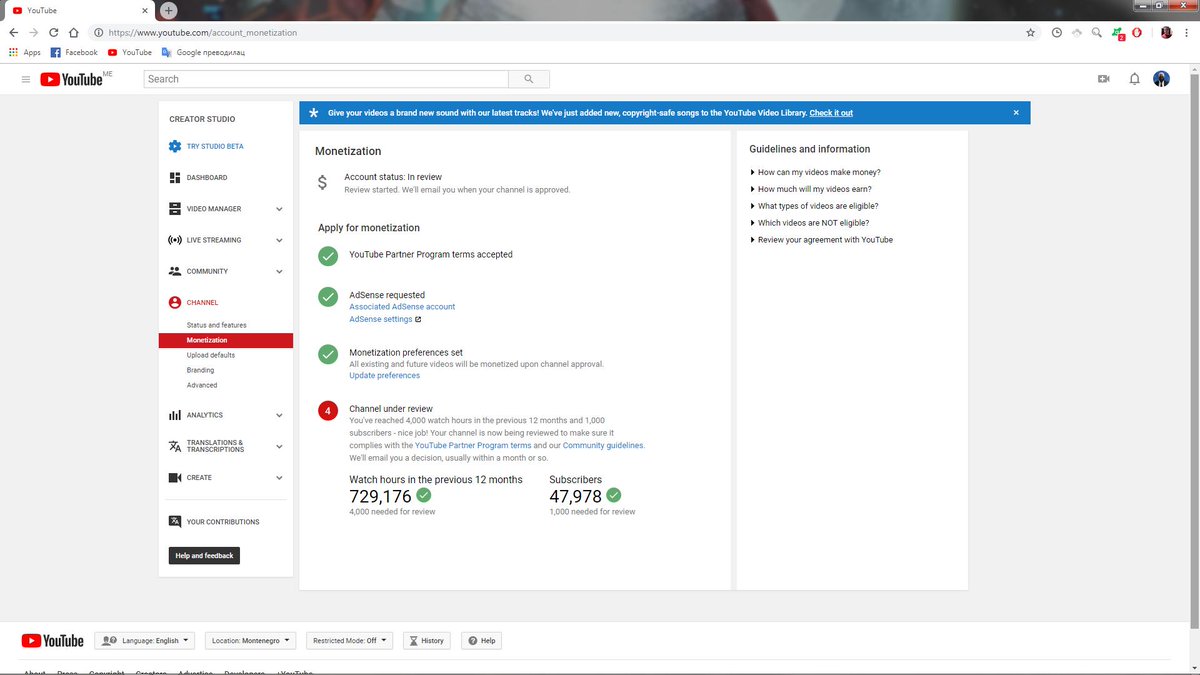Click Update preferences link
Image resolution: width=1200 pixels, height=675 pixels.
[x=384, y=376]
